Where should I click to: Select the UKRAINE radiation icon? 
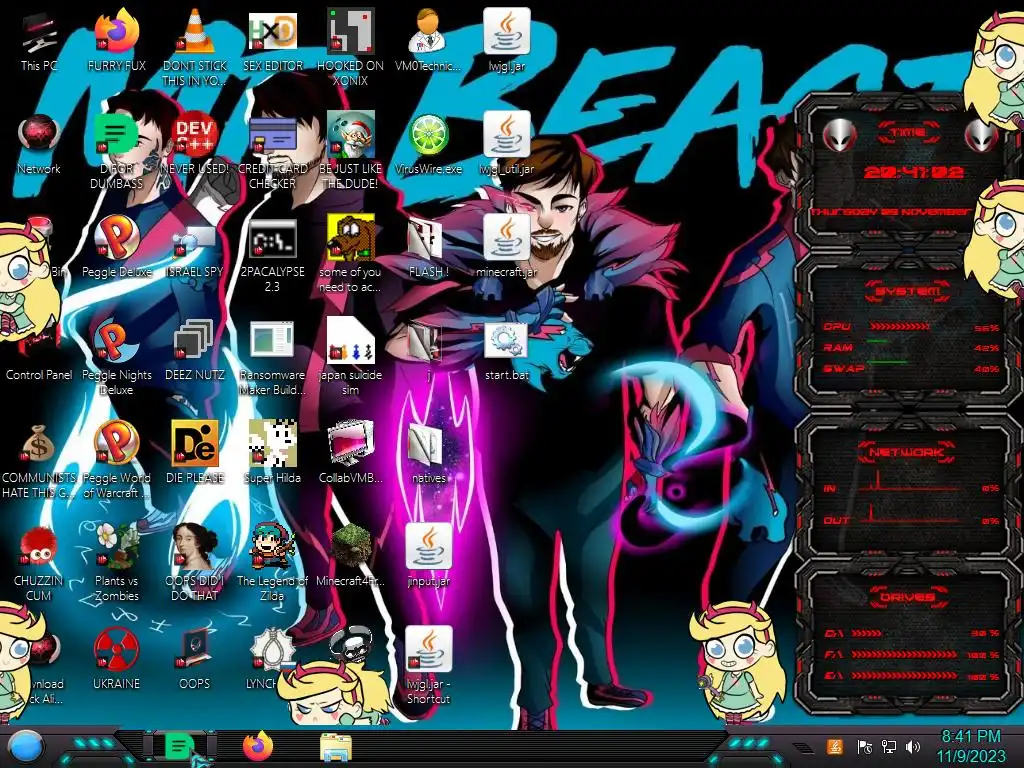point(117,650)
